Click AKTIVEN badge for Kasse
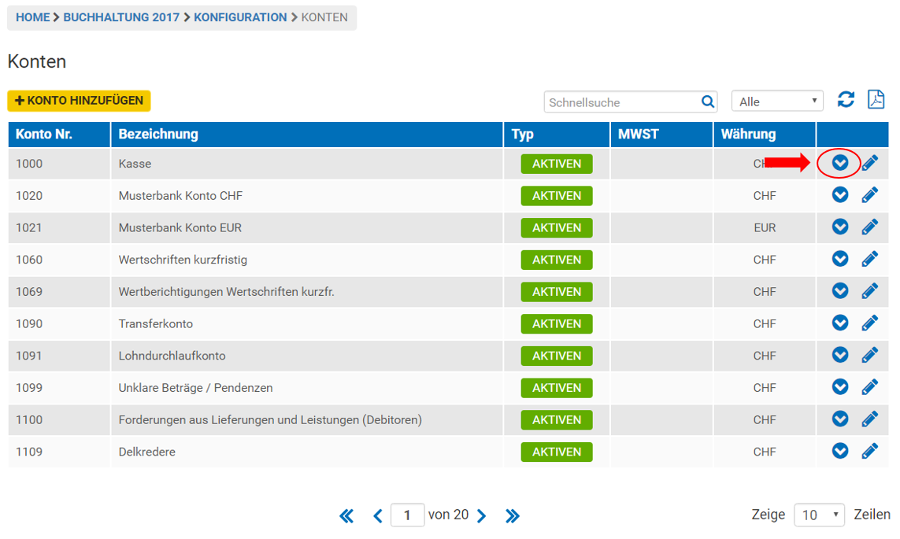The height and width of the screenshot is (539, 900). [557, 164]
